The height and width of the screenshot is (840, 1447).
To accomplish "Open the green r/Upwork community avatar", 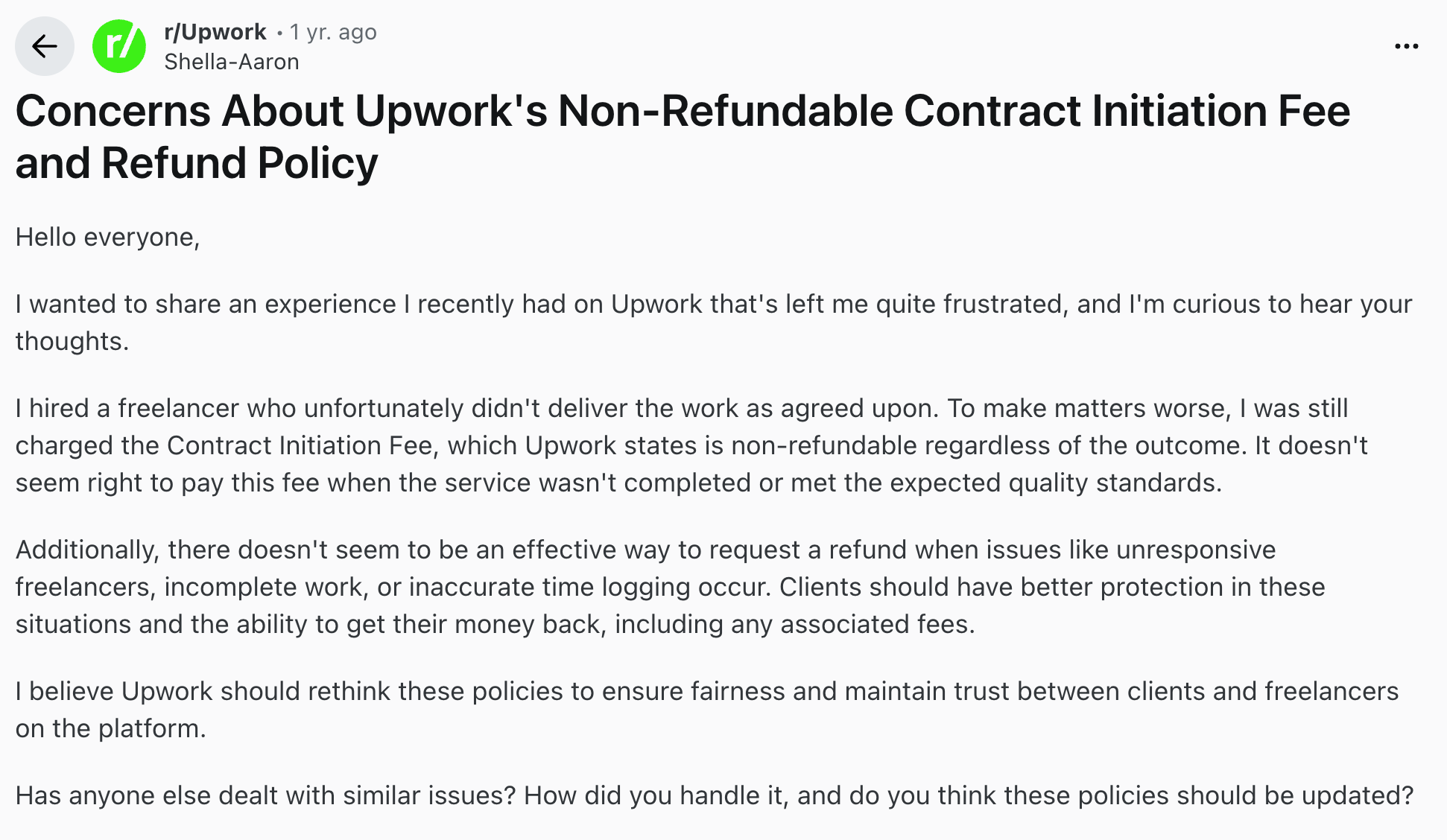I will [x=119, y=46].
